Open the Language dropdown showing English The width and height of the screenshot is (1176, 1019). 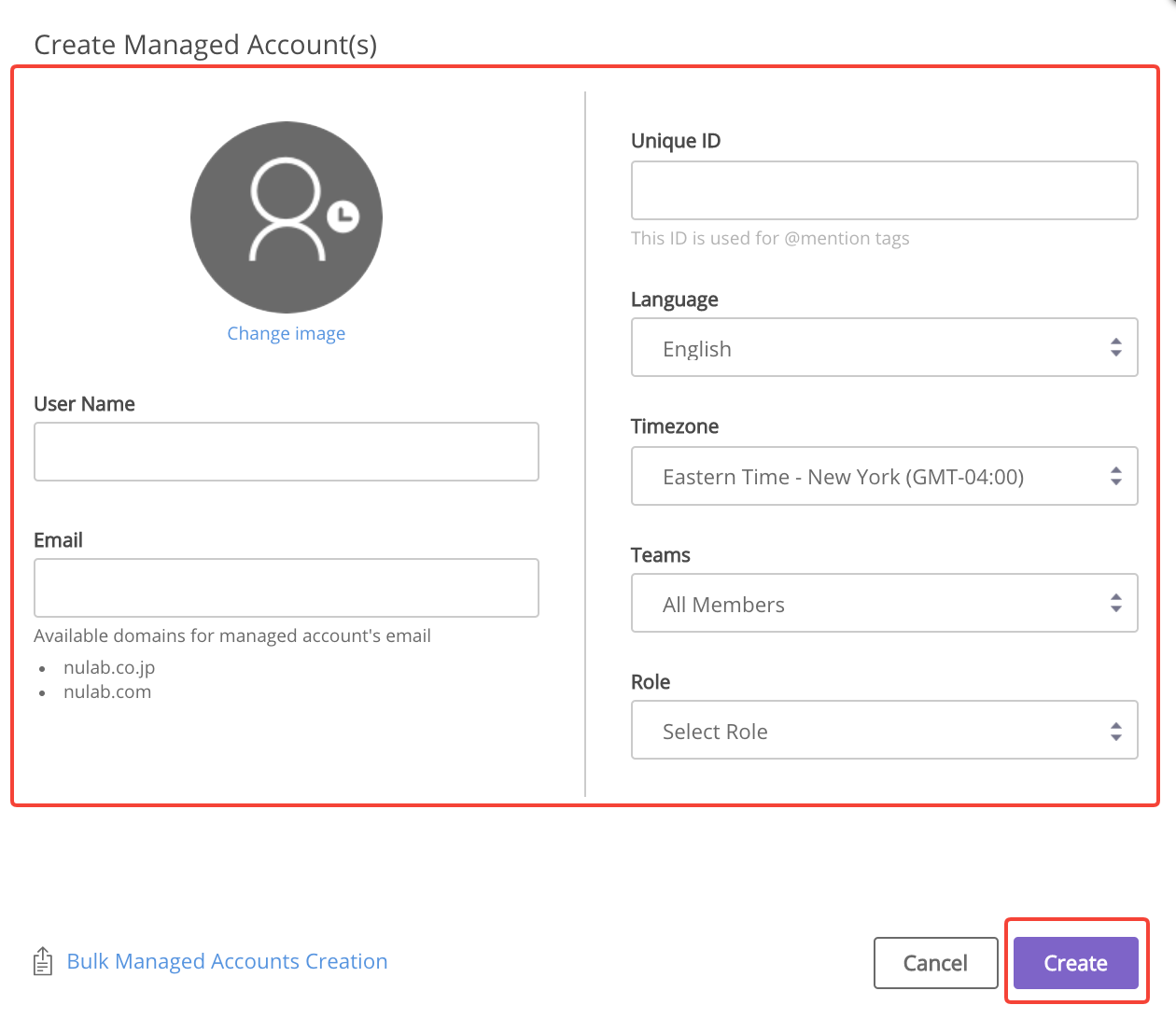point(885,347)
